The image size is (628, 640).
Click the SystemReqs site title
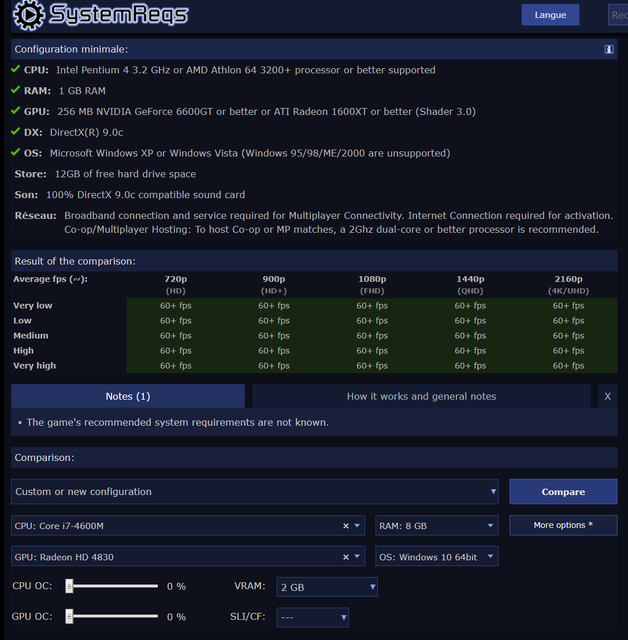119,14
